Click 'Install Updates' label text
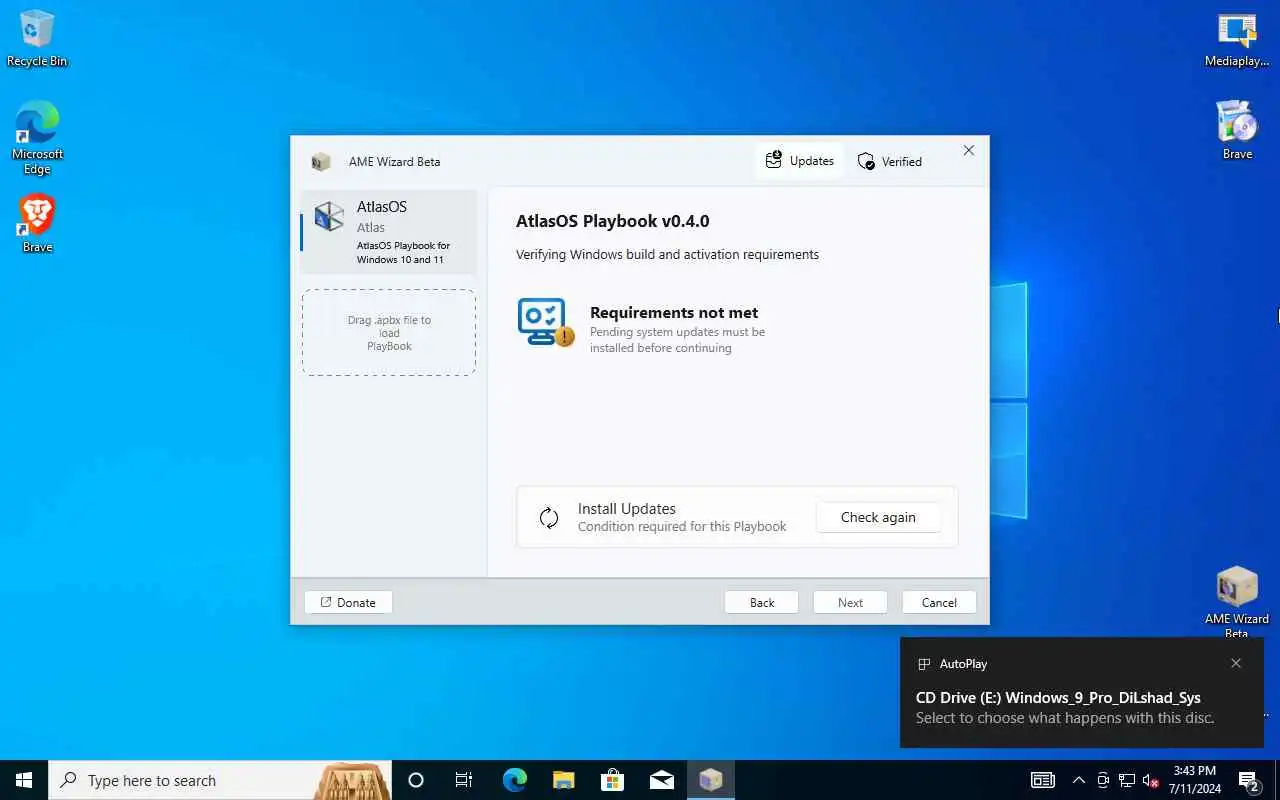1280x800 pixels. 627,509
